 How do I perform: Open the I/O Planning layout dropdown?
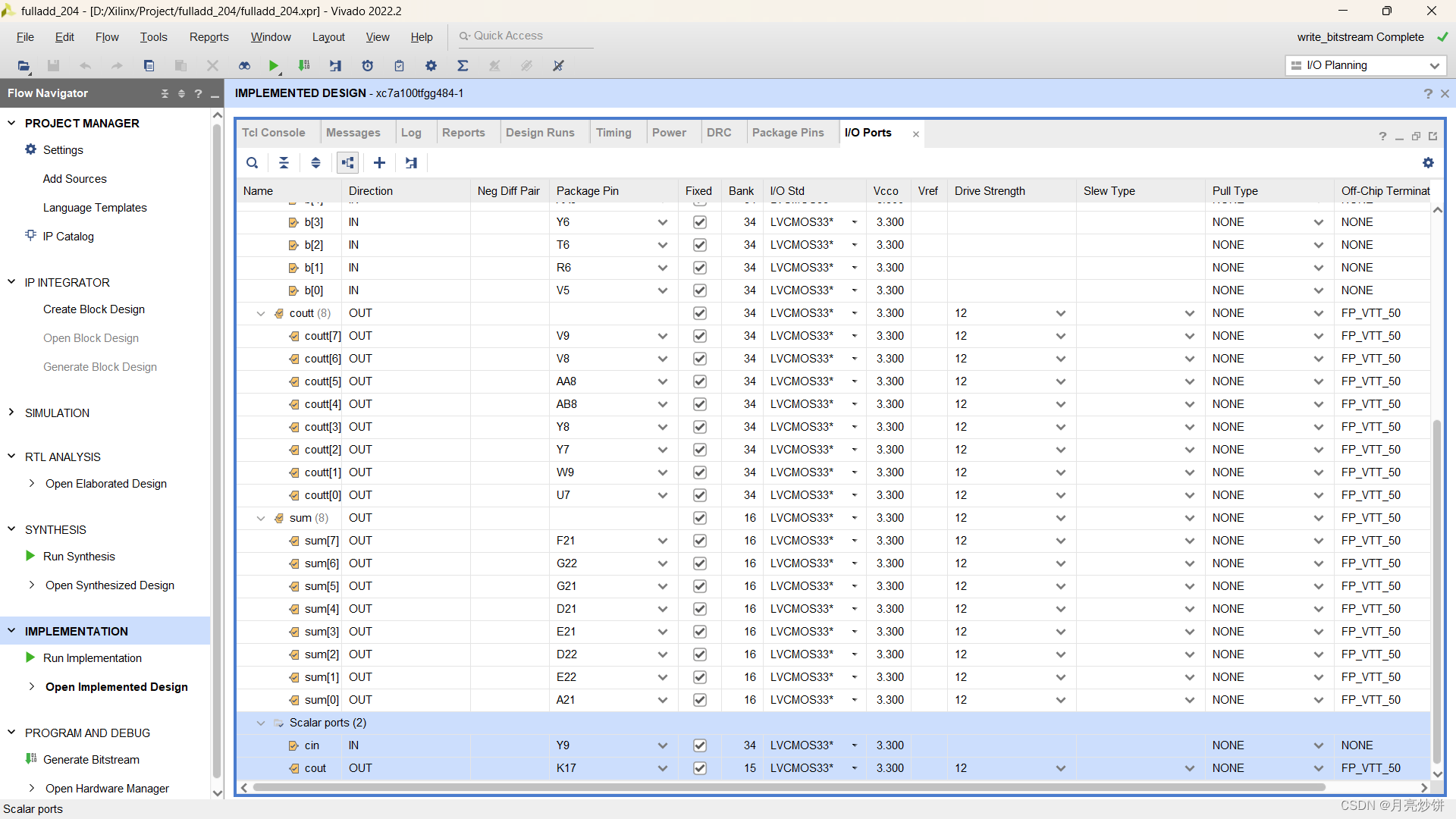1366,65
